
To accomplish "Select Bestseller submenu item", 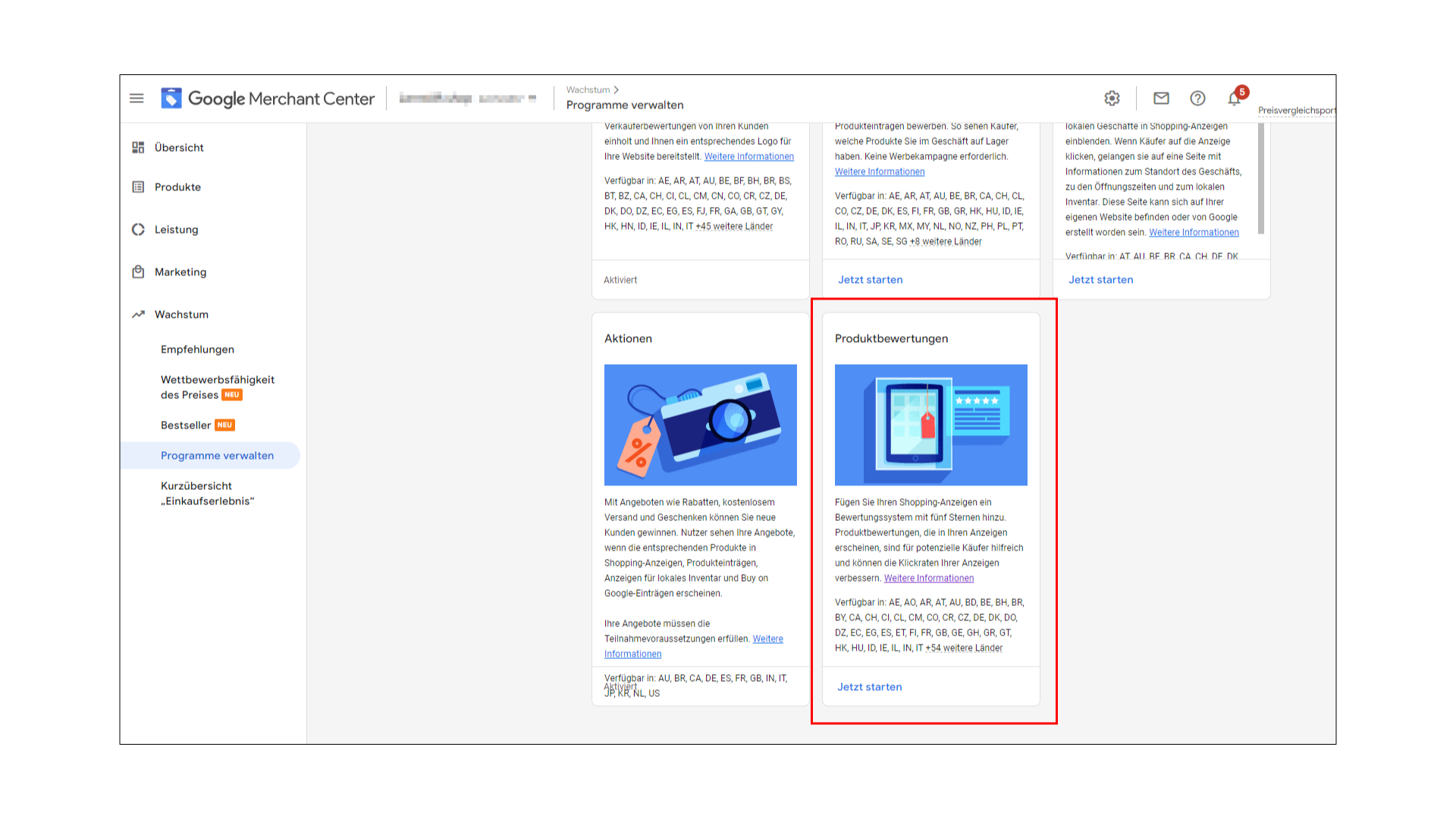I will tap(197, 425).
